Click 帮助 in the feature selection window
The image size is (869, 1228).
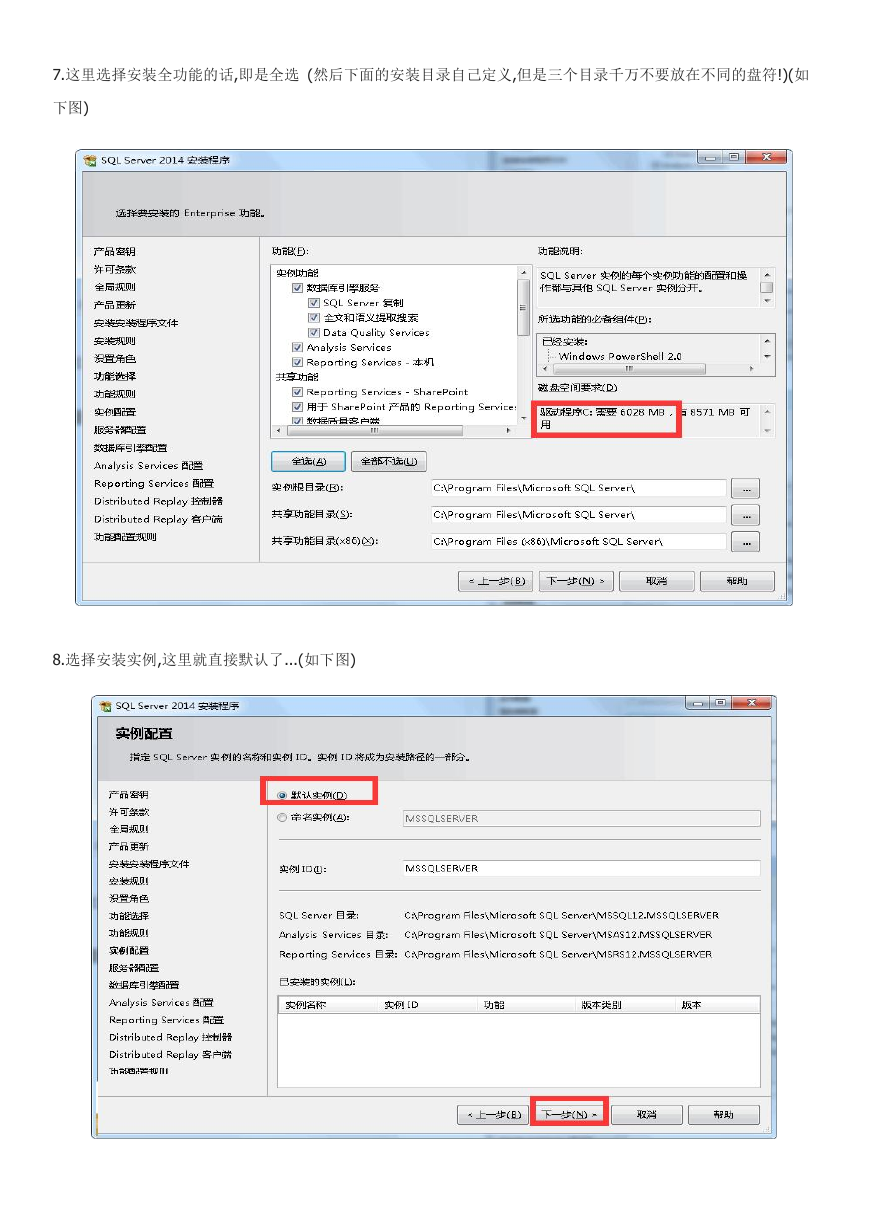(x=737, y=582)
